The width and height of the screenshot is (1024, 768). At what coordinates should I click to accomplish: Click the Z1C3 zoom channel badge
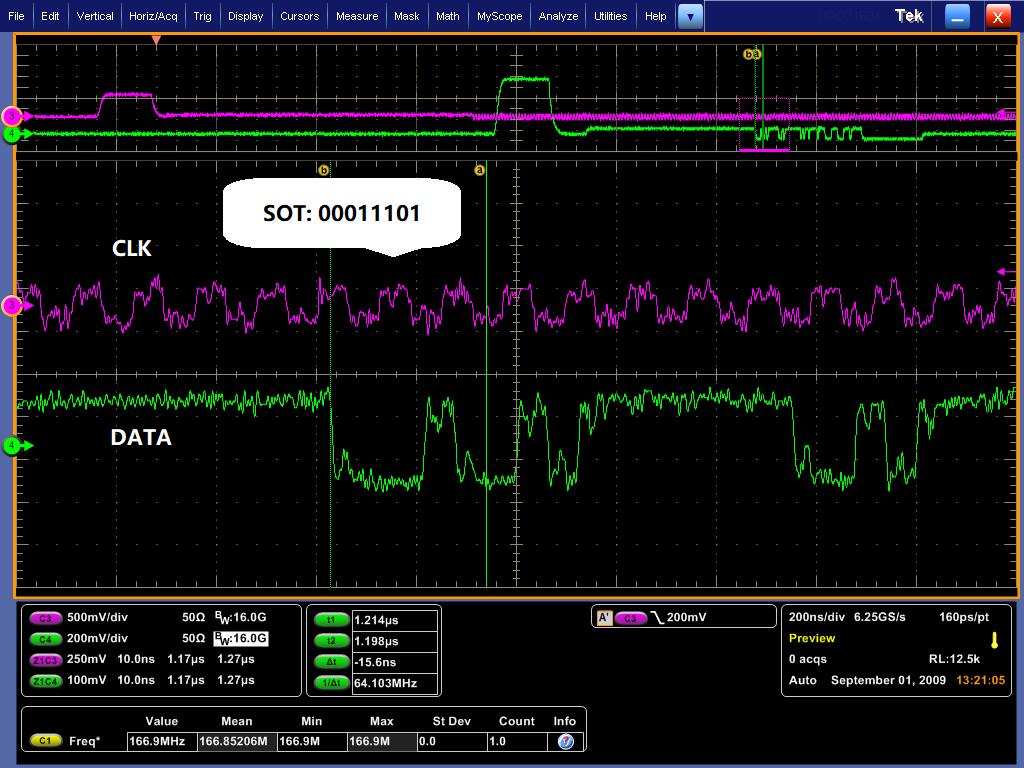coord(46,659)
